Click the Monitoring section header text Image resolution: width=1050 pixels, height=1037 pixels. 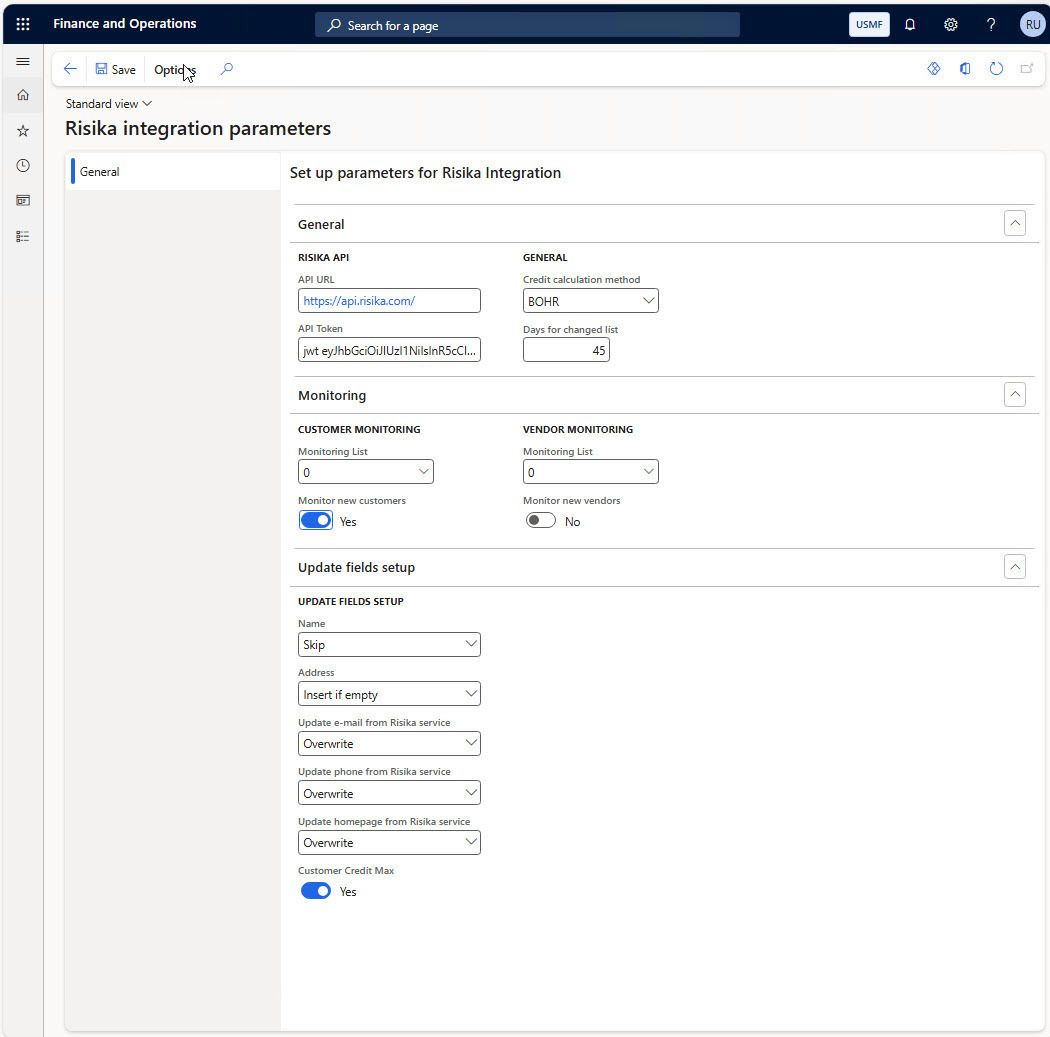click(x=332, y=396)
